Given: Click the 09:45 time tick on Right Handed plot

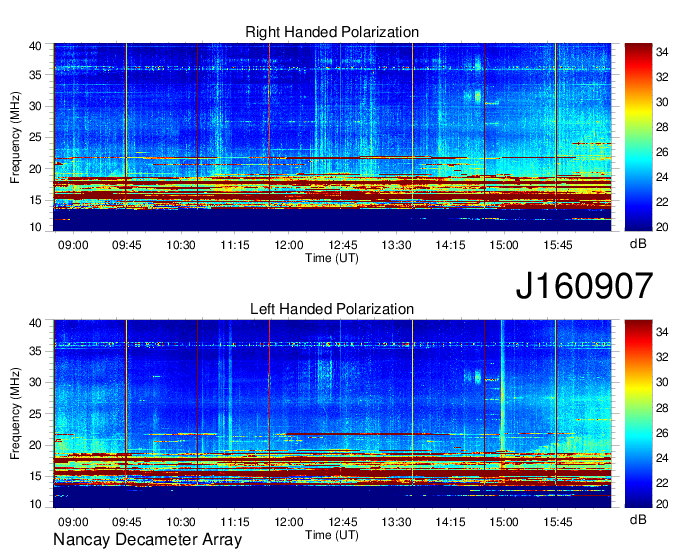Looking at the screenshot, I should [x=127, y=245].
